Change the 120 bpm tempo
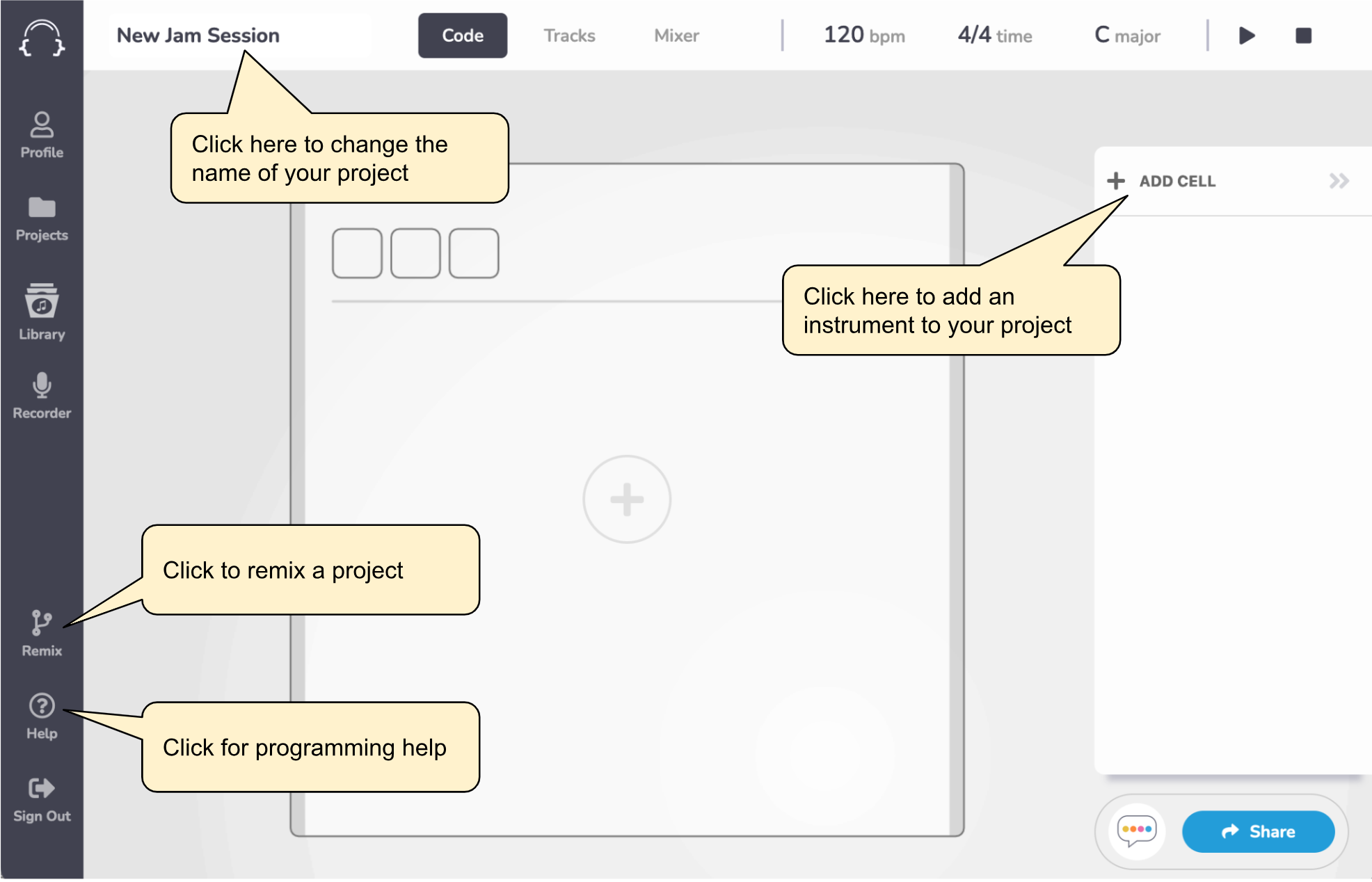The height and width of the screenshot is (882, 1372). (x=864, y=35)
